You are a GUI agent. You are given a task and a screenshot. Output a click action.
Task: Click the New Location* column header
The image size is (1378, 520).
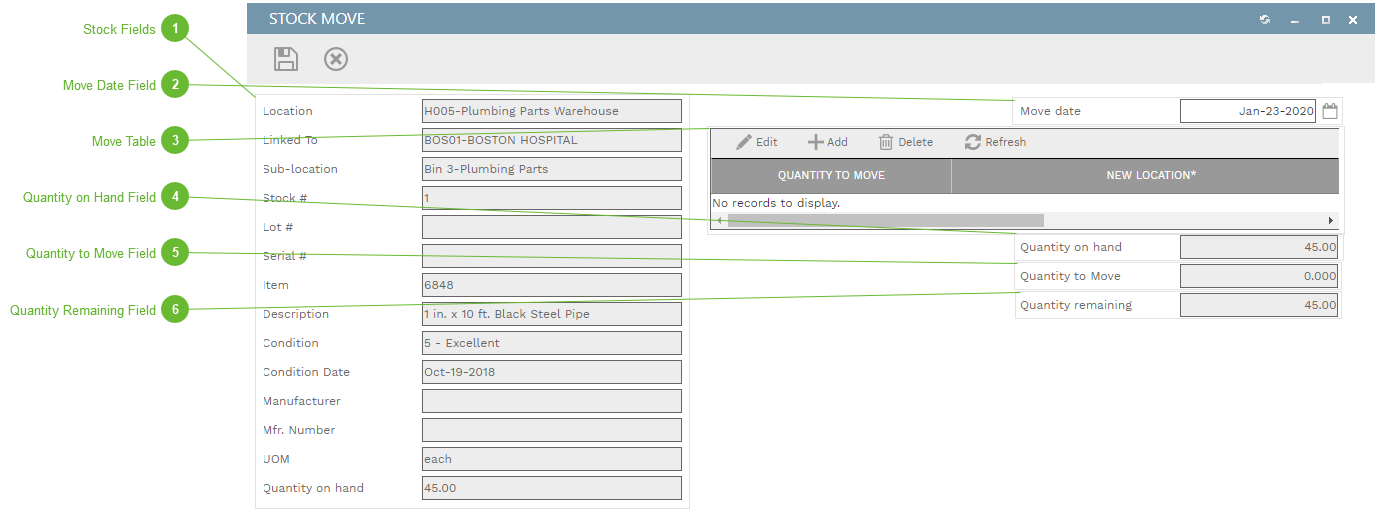(x=1145, y=175)
